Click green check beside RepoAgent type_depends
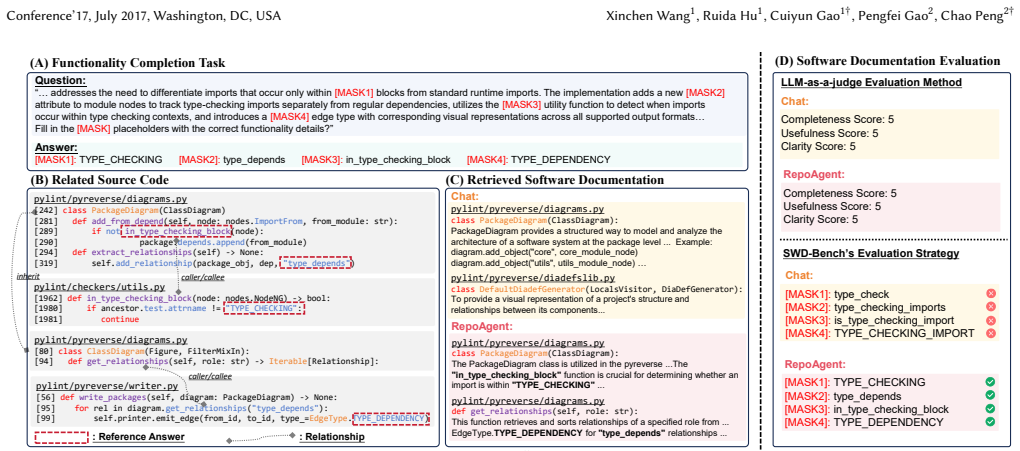This screenshot has width=1020, height=451. click(x=990, y=395)
